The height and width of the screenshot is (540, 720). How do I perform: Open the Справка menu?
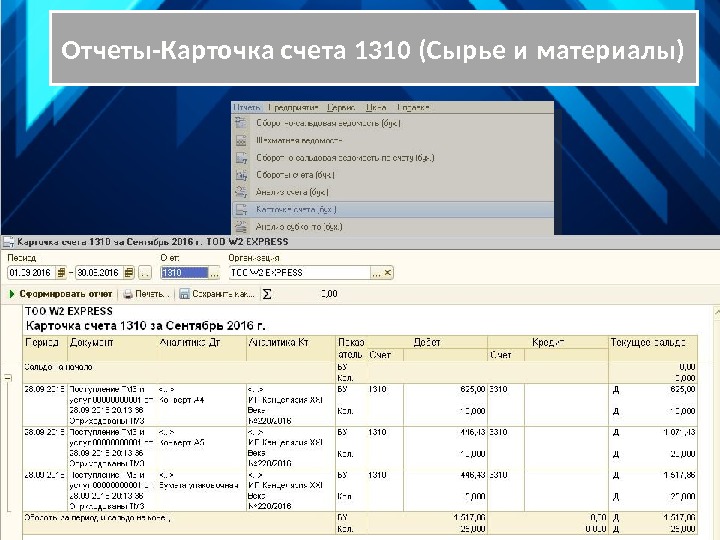[x=413, y=107]
